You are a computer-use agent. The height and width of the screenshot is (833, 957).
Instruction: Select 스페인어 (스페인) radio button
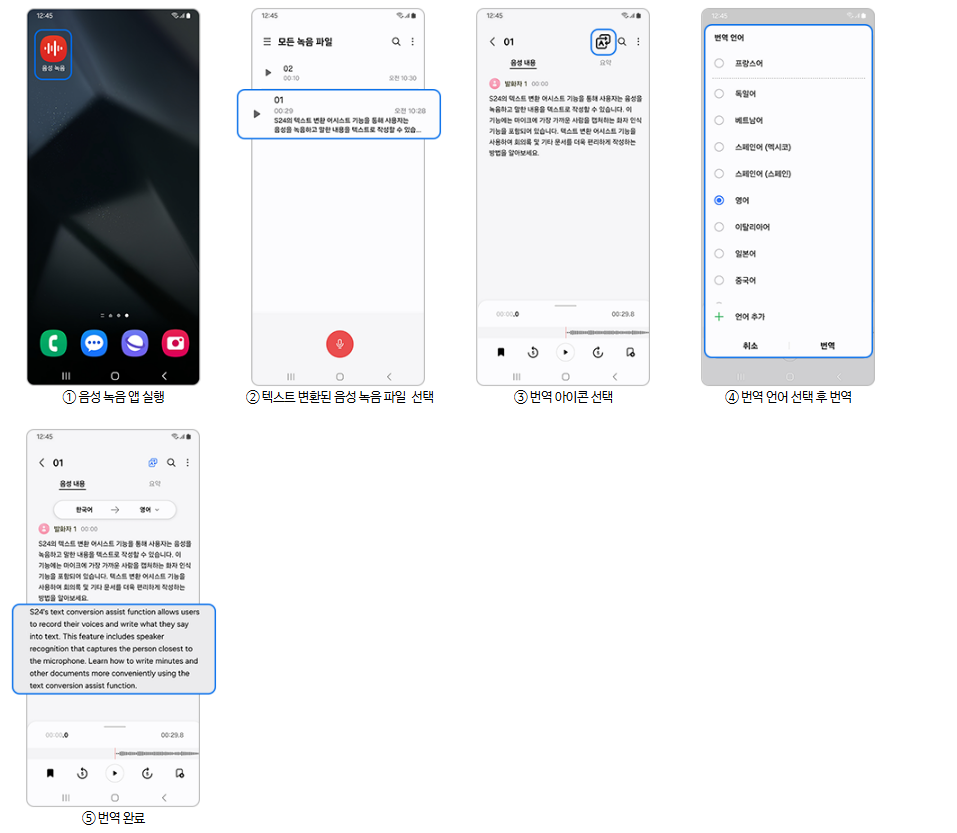click(719, 173)
